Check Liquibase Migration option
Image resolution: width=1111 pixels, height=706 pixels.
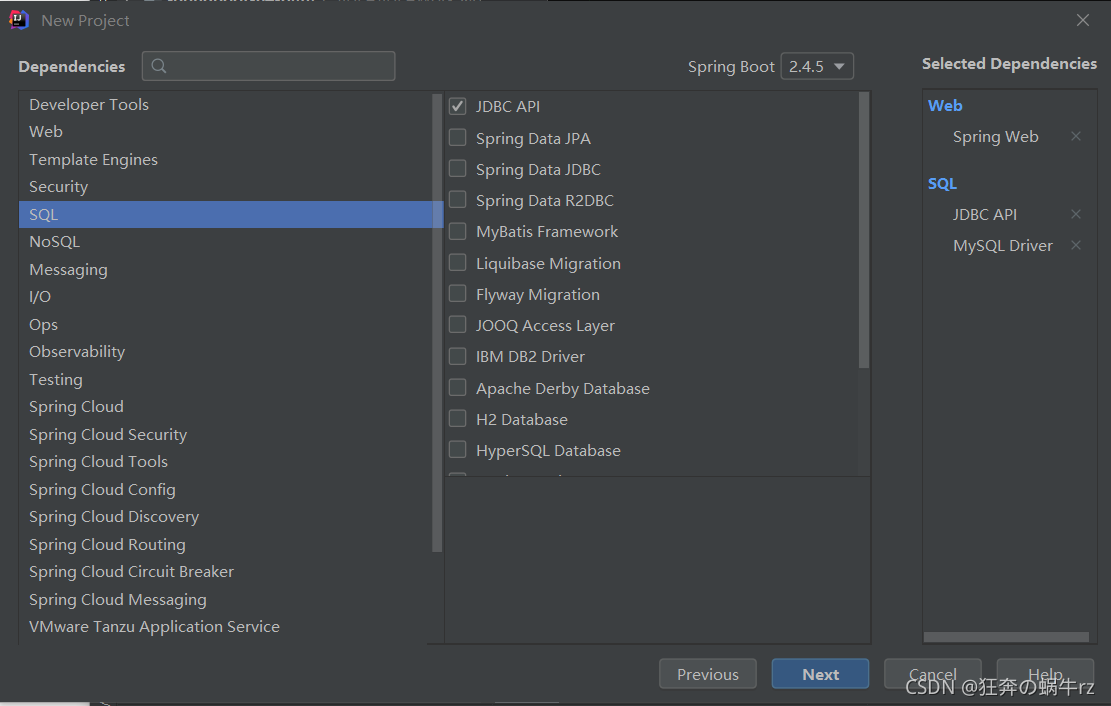[x=458, y=262]
